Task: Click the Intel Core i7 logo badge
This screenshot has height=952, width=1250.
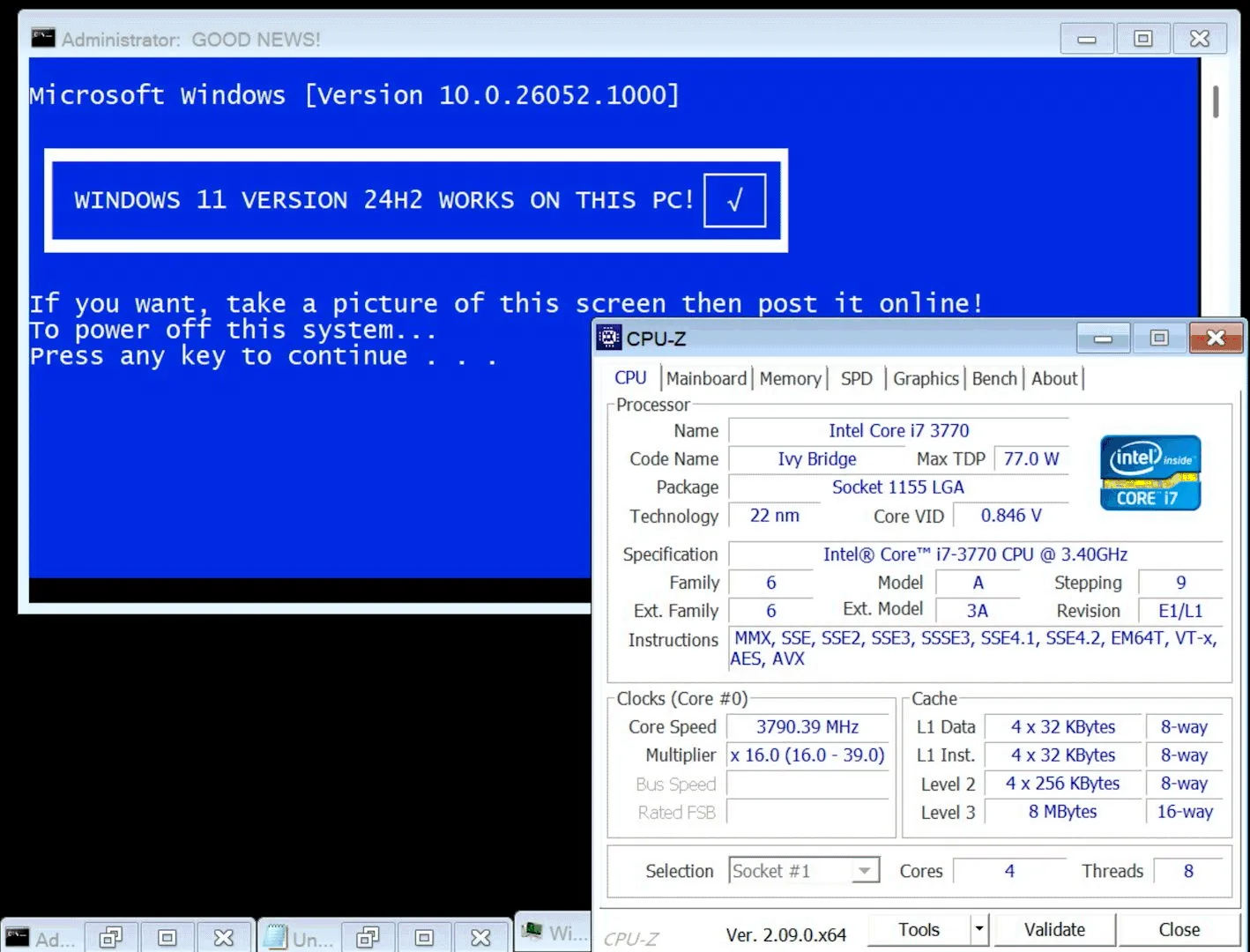Action: click(x=1150, y=472)
